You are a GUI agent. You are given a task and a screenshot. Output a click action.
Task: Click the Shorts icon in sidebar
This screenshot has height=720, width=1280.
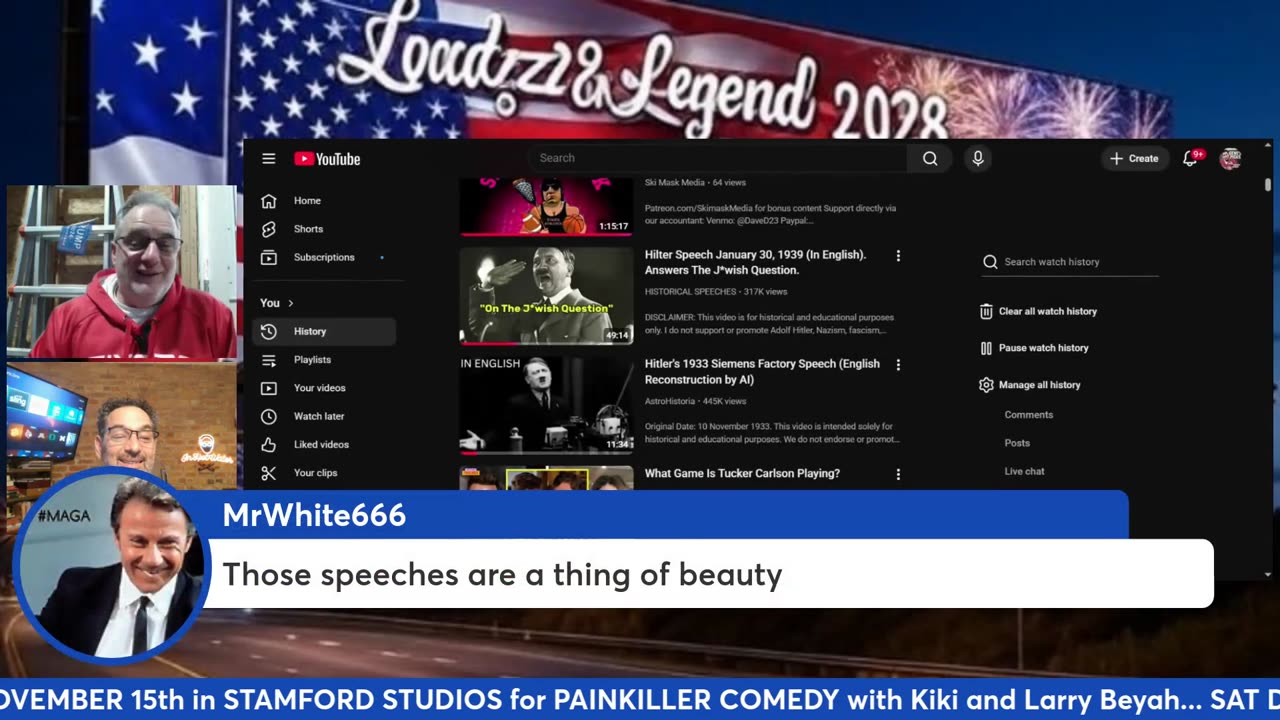[268, 229]
